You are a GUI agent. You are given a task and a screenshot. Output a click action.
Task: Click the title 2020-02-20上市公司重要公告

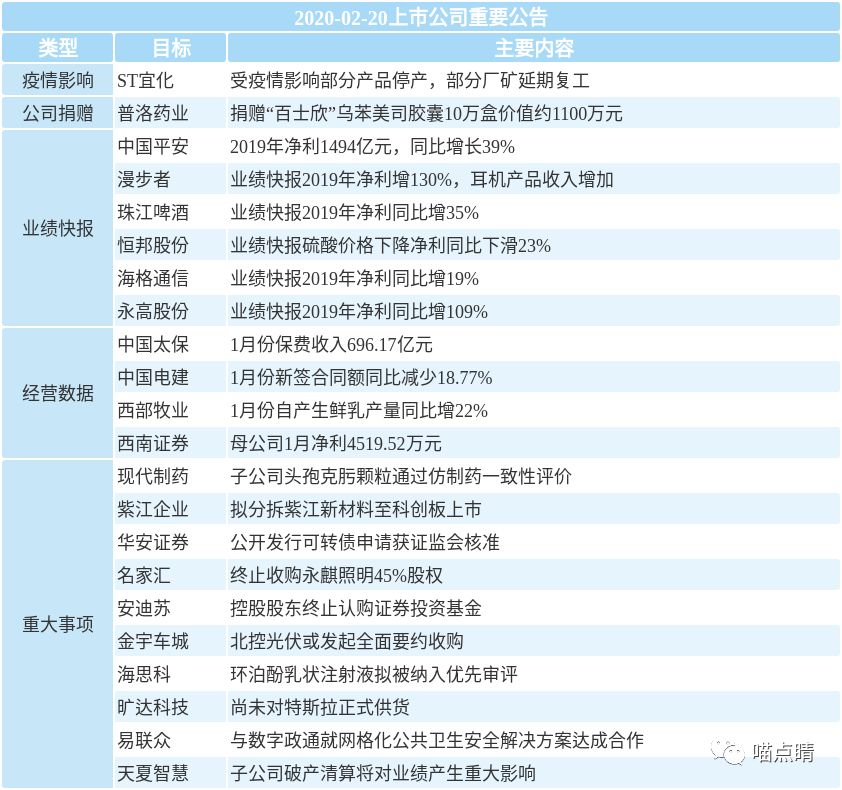[421, 18]
